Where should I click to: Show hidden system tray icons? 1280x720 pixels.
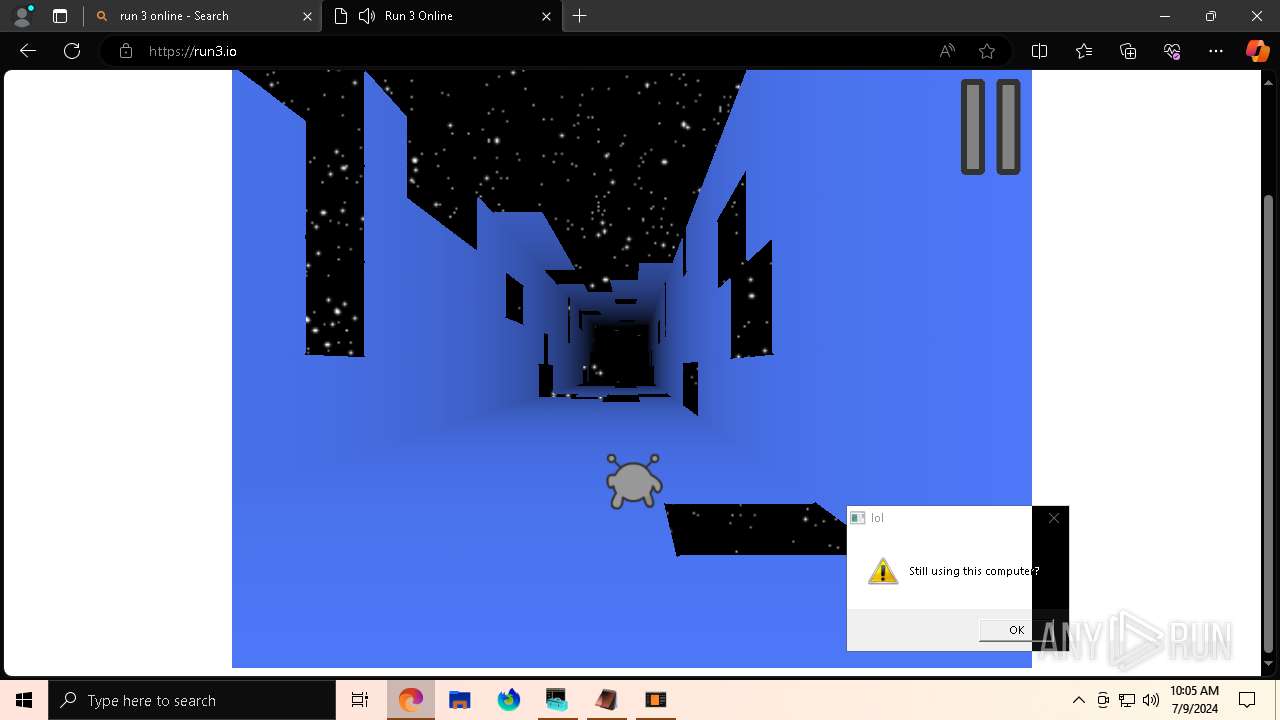click(x=1078, y=700)
